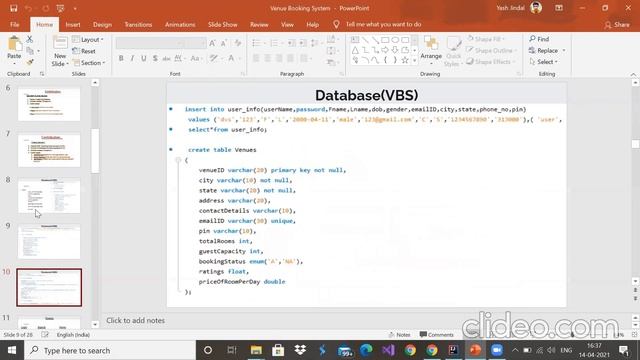Click the Start From Beginning slideshow icon
The height and width of the screenshot is (360, 640).
click(x=60, y=8)
